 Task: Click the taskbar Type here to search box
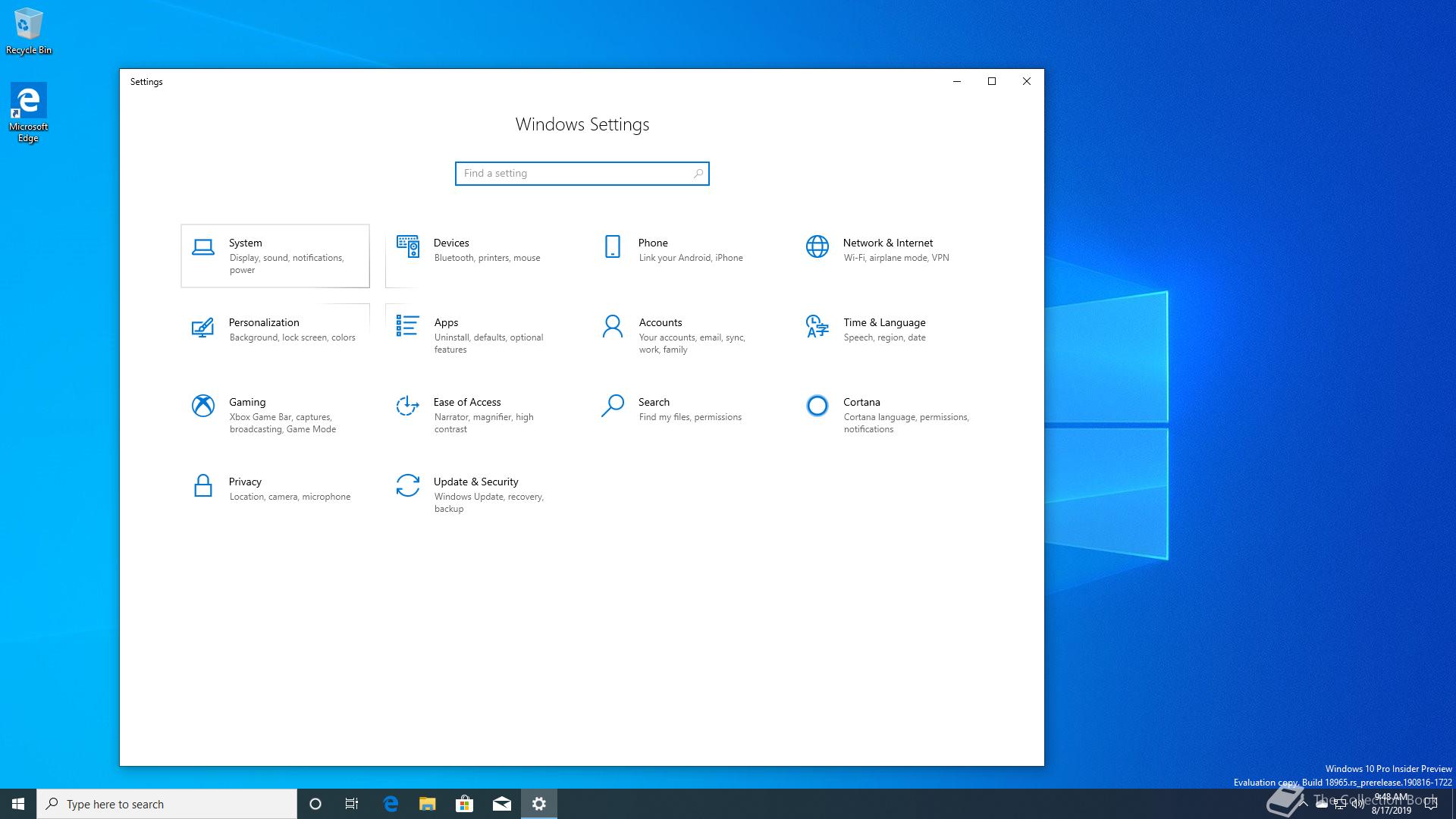167,804
